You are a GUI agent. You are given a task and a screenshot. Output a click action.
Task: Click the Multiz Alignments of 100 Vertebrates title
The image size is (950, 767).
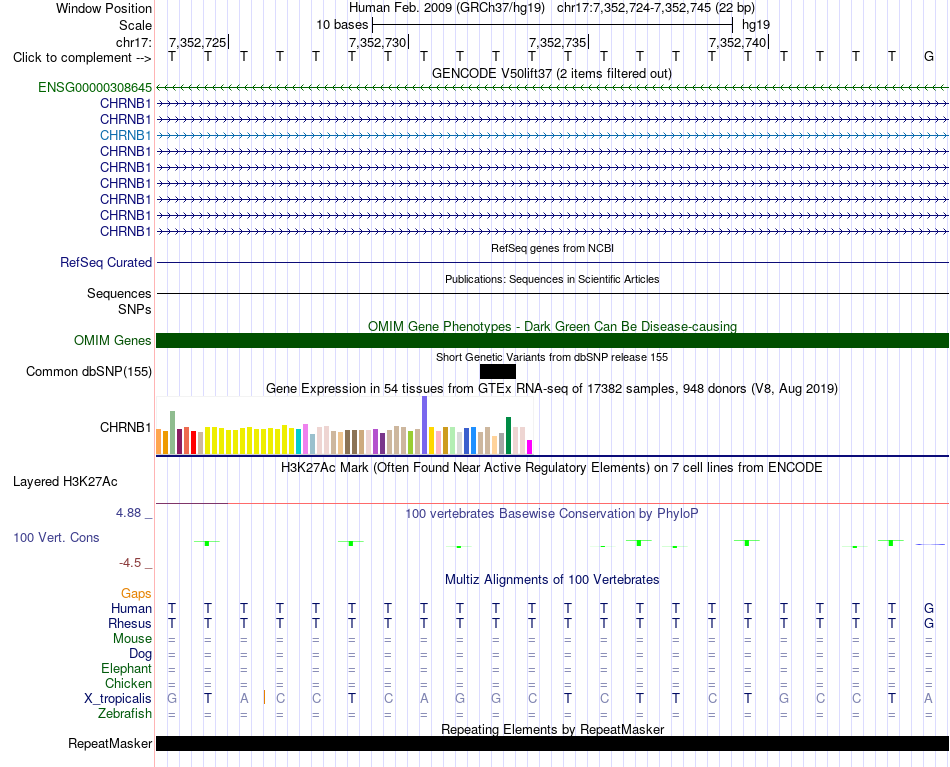pos(552,579)
